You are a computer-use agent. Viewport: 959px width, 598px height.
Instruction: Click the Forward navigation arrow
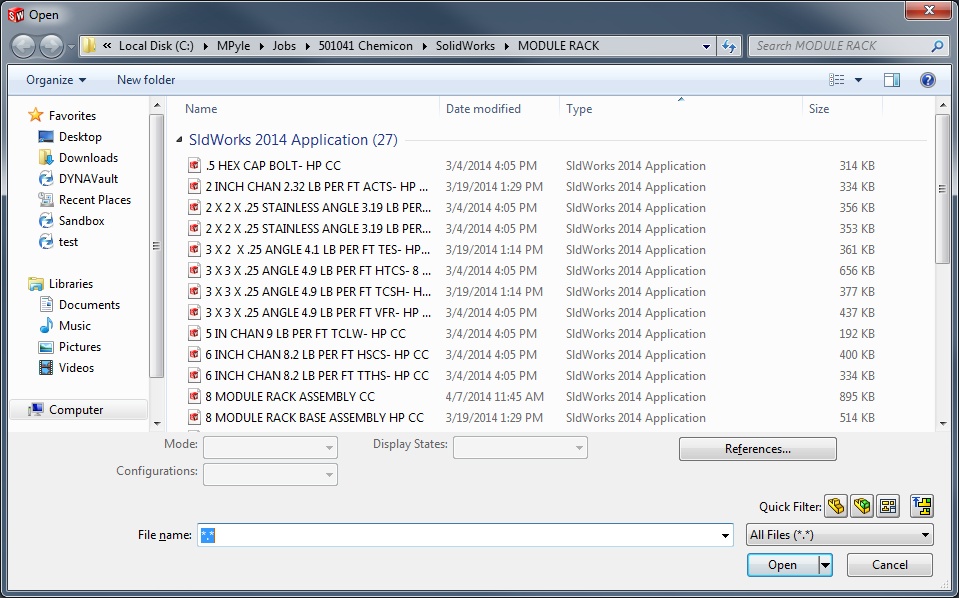tap(51, 46)
